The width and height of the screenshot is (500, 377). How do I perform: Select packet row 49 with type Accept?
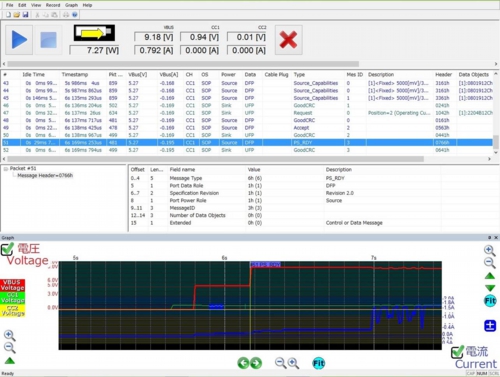pos(247,128)
